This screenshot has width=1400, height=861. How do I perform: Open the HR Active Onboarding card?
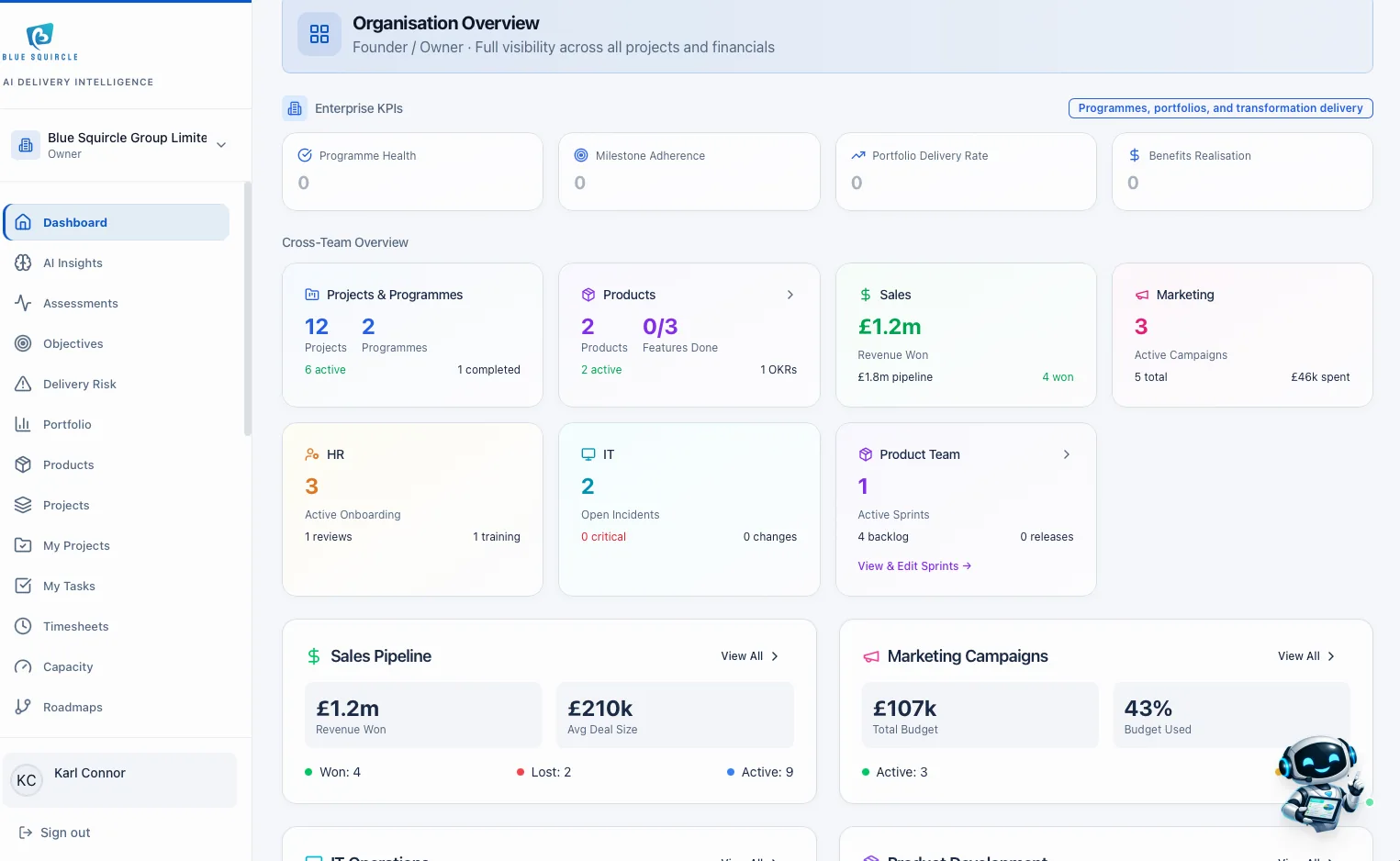pos(412,509)
